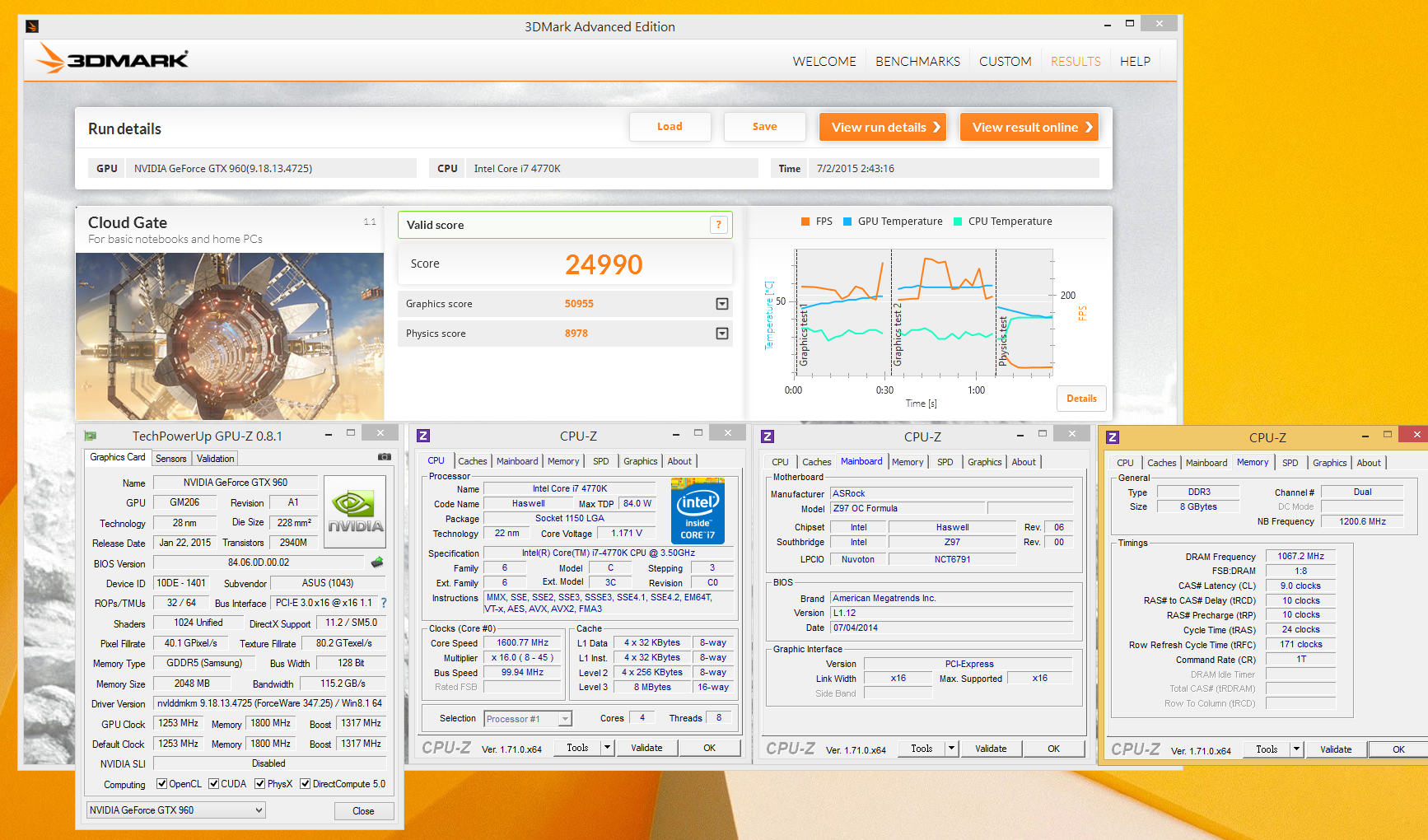The height and width of the screenshot is (840, 1428).
Task: Click Validate in the first CPU-Z window
Action: (646, 748)
